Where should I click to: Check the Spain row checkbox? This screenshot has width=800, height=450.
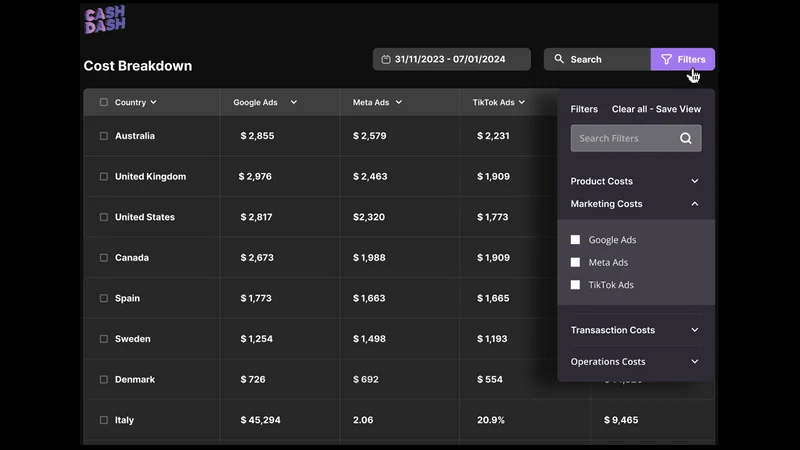pyautogui.click(x=104, y=298)
